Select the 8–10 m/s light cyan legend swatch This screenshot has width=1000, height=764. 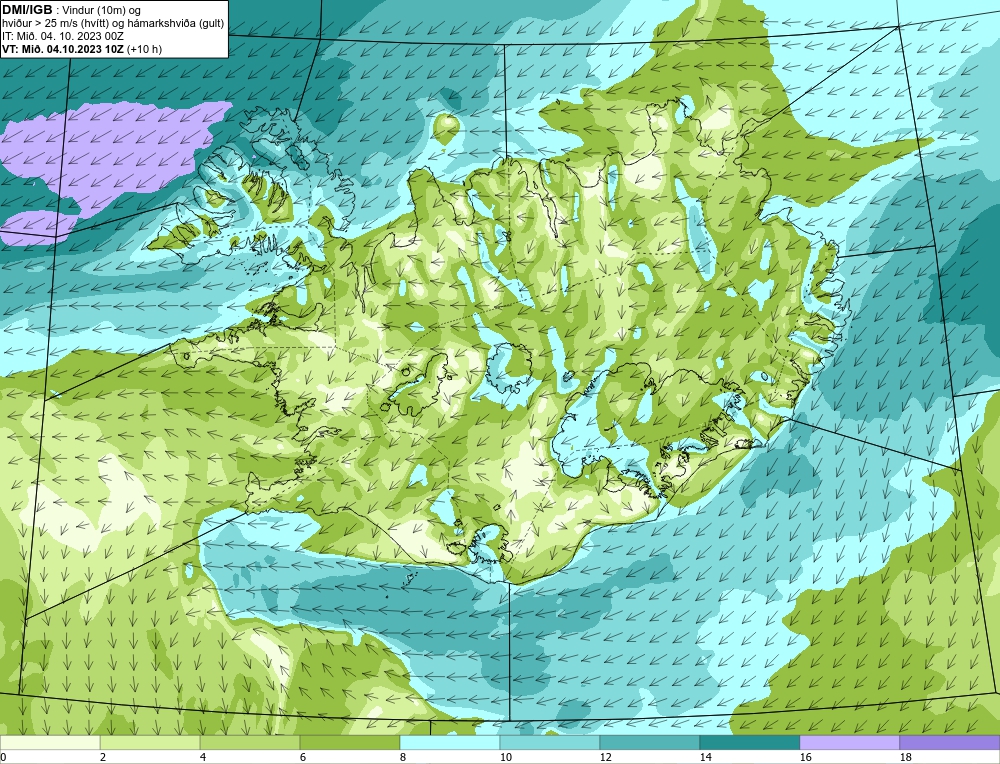(450, 742)
